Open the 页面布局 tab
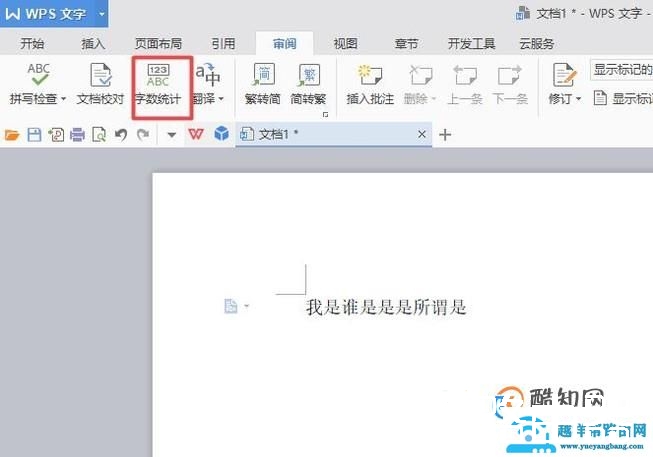The height and width of the screenshot is (457, 653). (158, 43)
